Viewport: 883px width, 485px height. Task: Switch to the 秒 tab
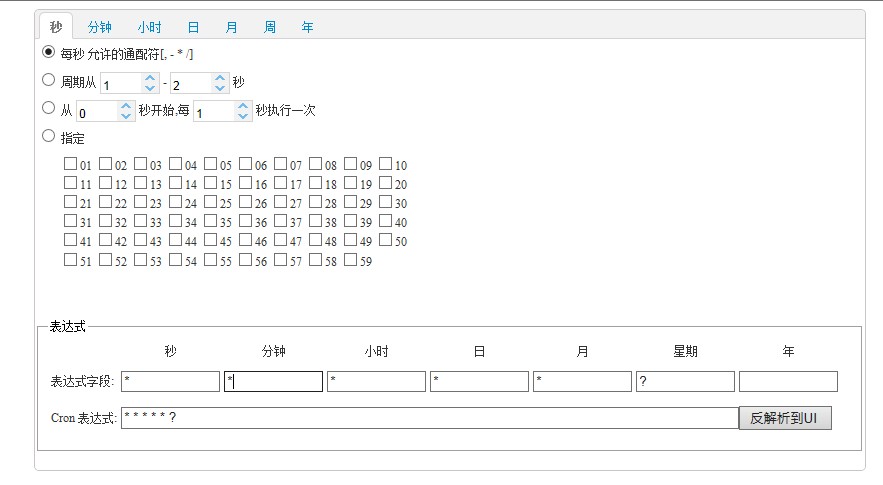(x=55, y=26)
